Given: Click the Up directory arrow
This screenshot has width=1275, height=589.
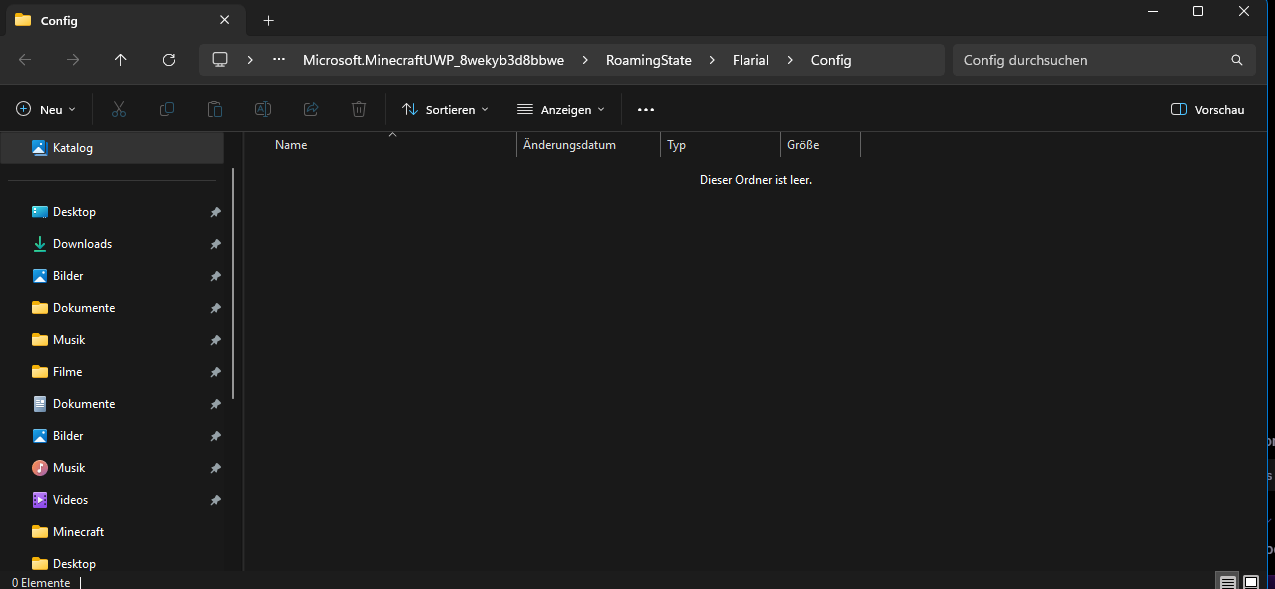Looking at the screenshot, I should click(x=121, y=60).
